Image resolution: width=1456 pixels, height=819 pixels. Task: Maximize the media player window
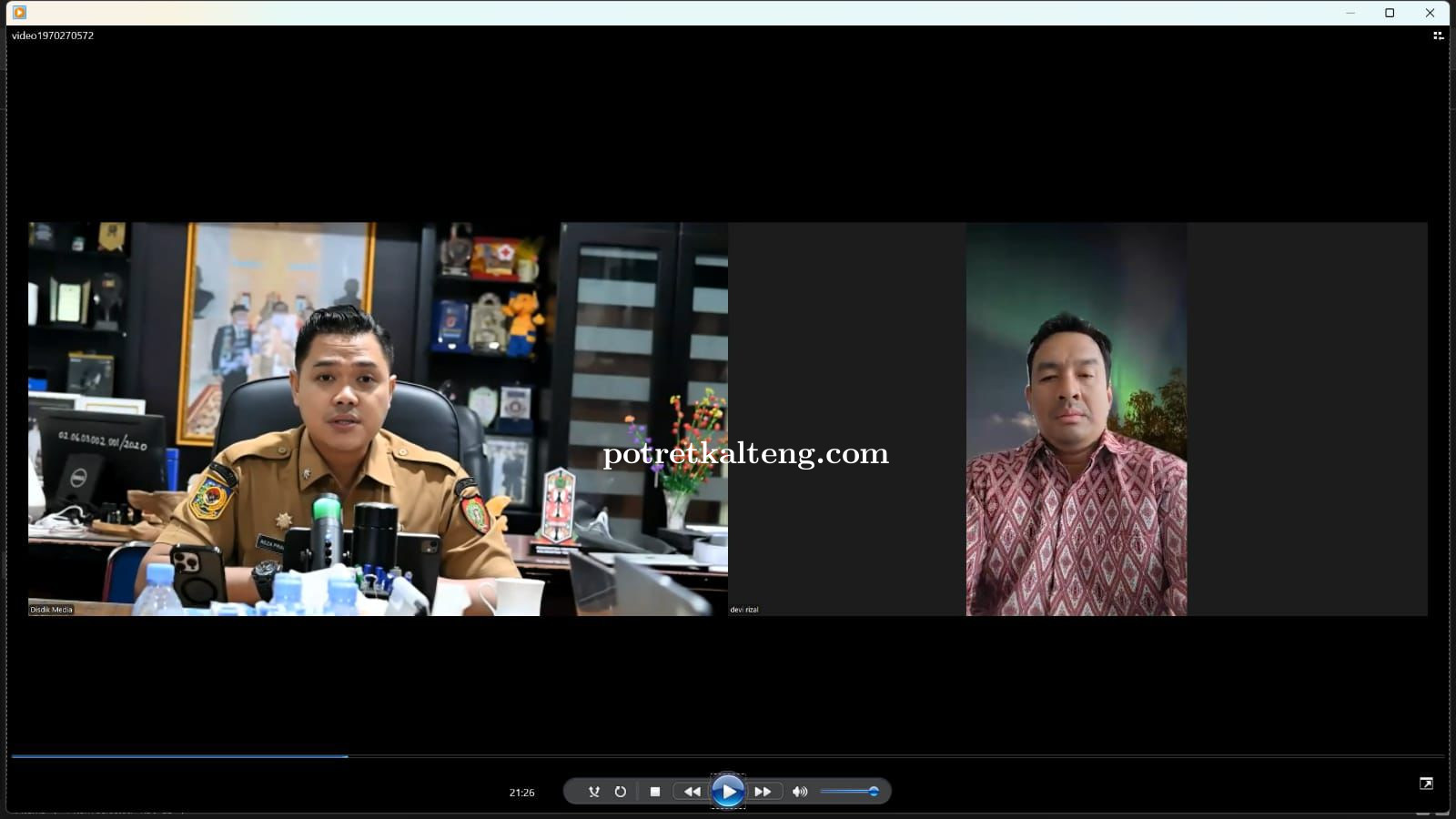(1390, 13)
